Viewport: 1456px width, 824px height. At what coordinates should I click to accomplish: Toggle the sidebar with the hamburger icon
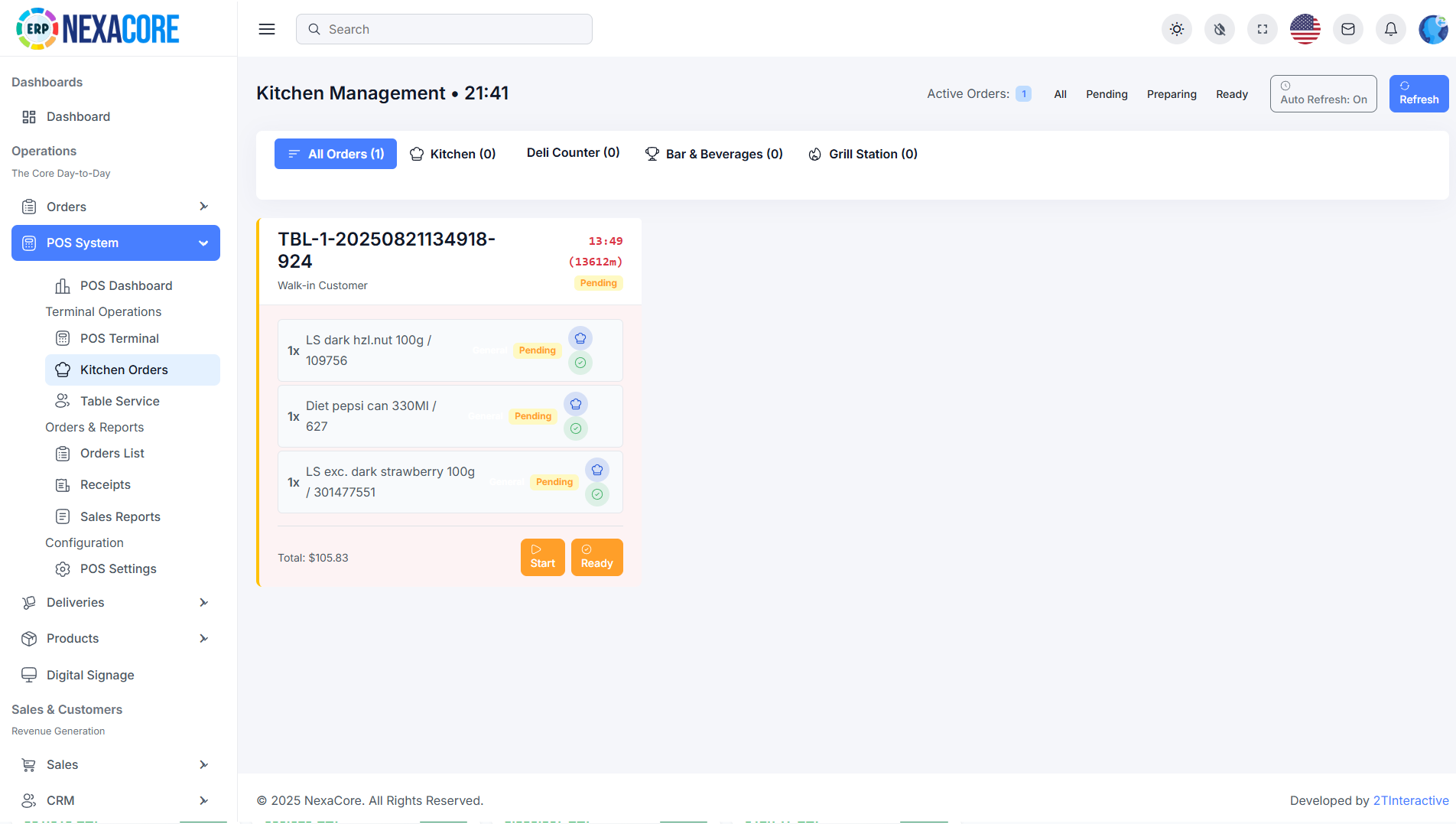(x=266, y=29)
